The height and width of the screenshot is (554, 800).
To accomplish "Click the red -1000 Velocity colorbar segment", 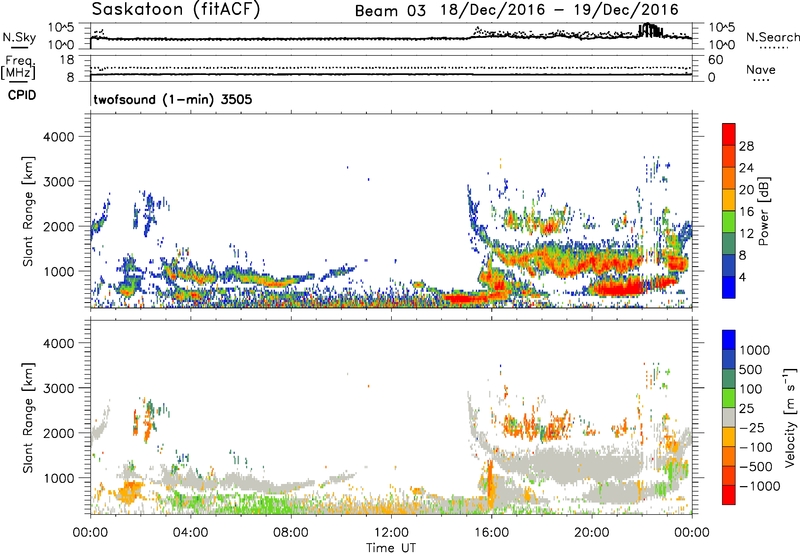I will (x=729, y=495).
